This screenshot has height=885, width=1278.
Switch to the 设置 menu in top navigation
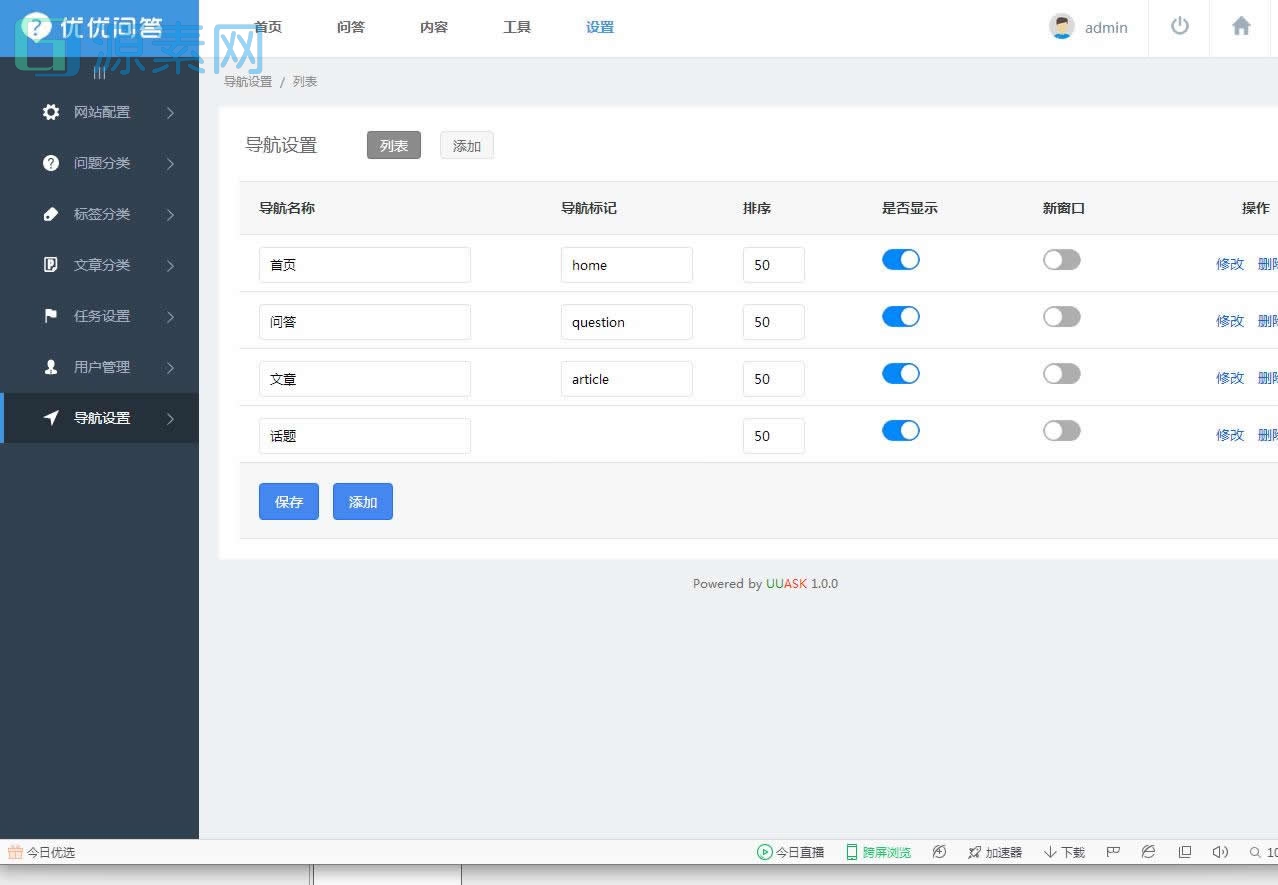coord(599,27)
